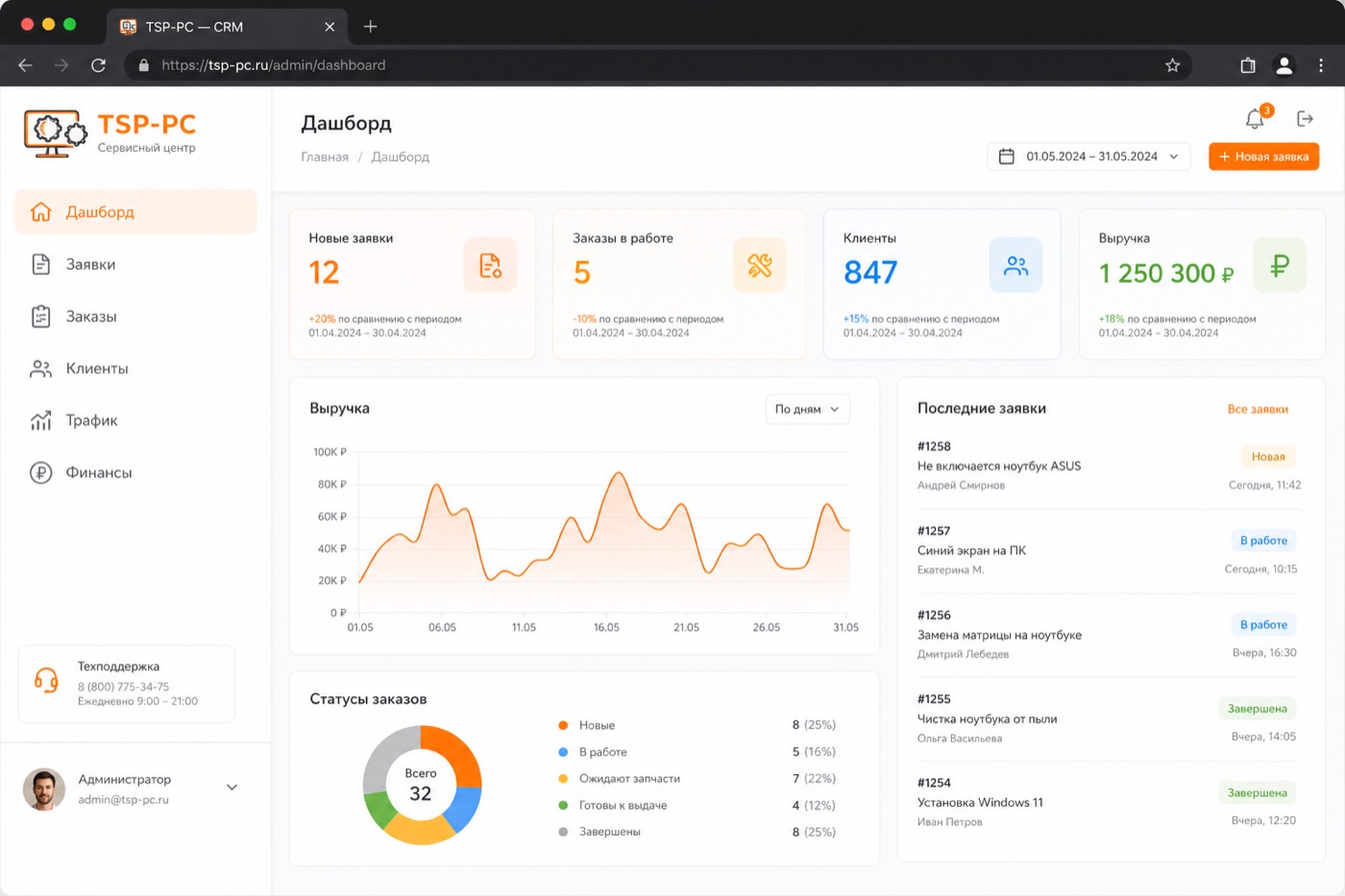Open the Заказы menu item
Viewport: 1345px width, 896px height.
click(135, 316)
